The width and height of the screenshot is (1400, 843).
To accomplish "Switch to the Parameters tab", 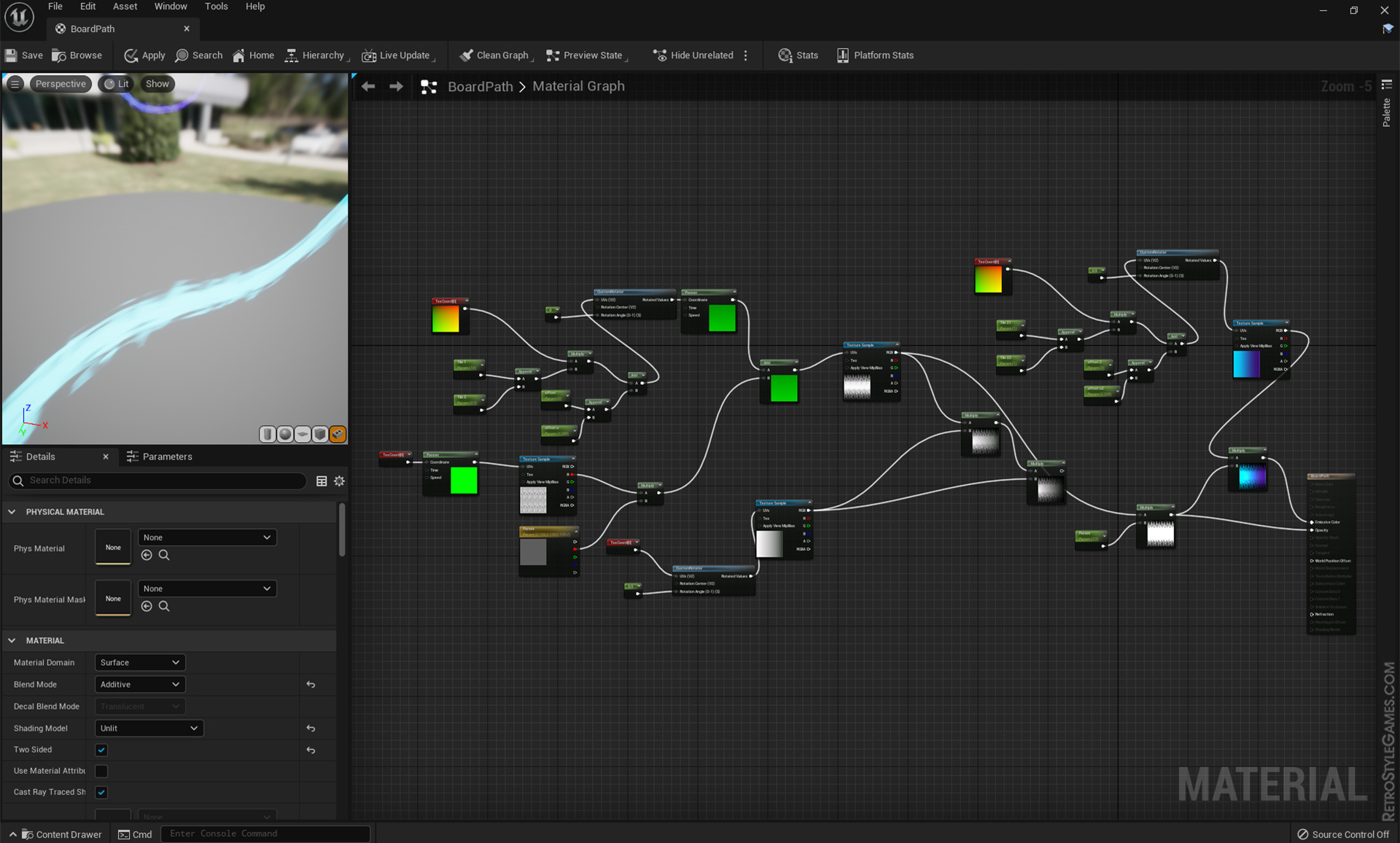I will point(168,457).
